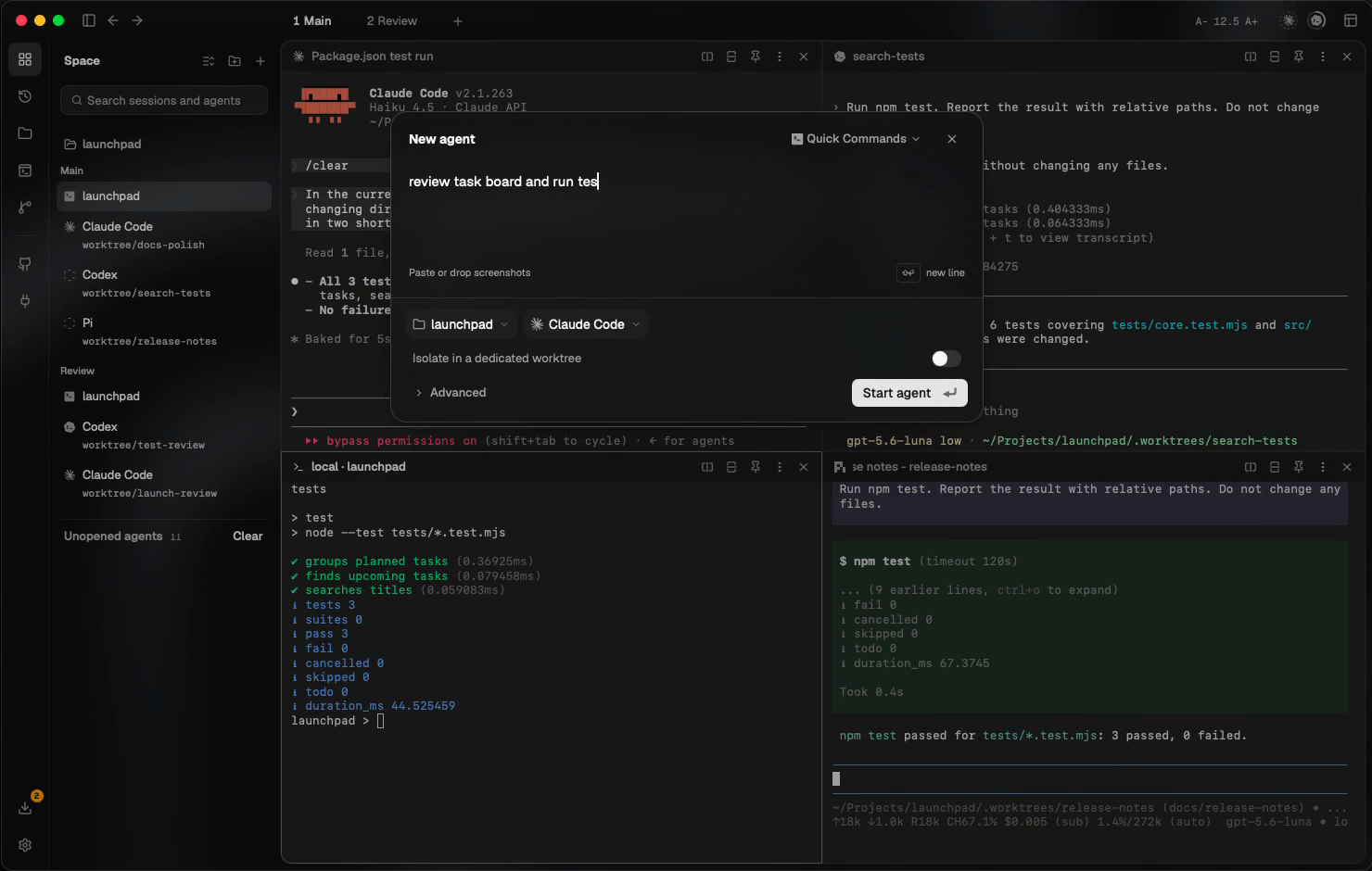Pin the search-tests pane

point(1299,57)
